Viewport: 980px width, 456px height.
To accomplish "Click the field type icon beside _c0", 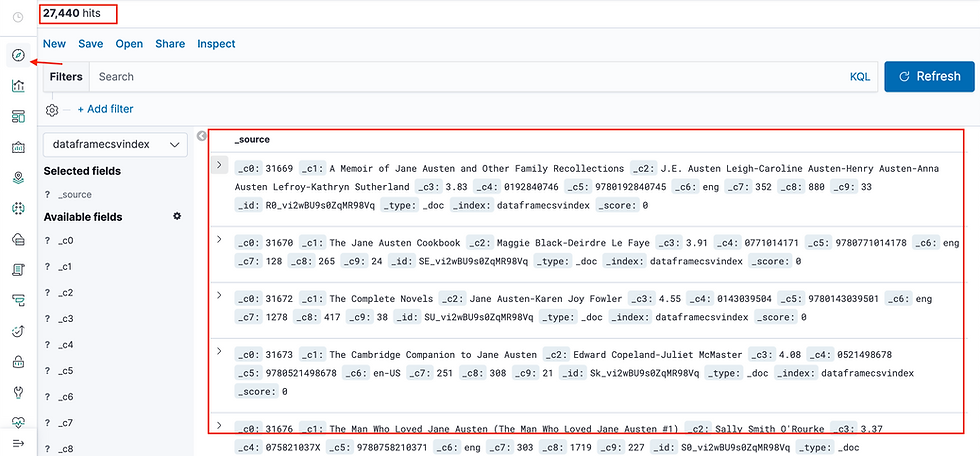I will [47, 240].
